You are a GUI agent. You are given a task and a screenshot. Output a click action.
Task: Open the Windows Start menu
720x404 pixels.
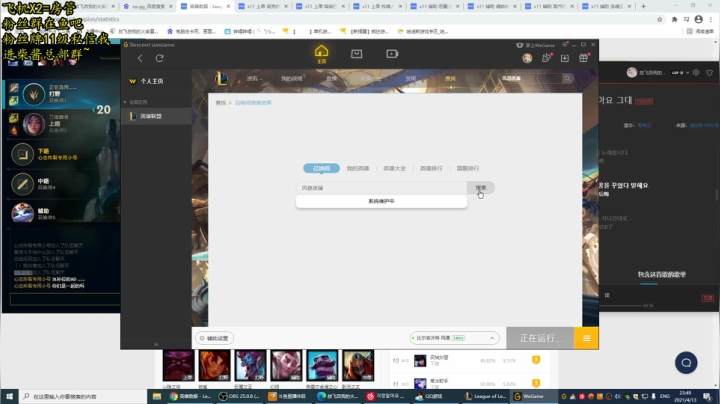[x=9, y=396]
